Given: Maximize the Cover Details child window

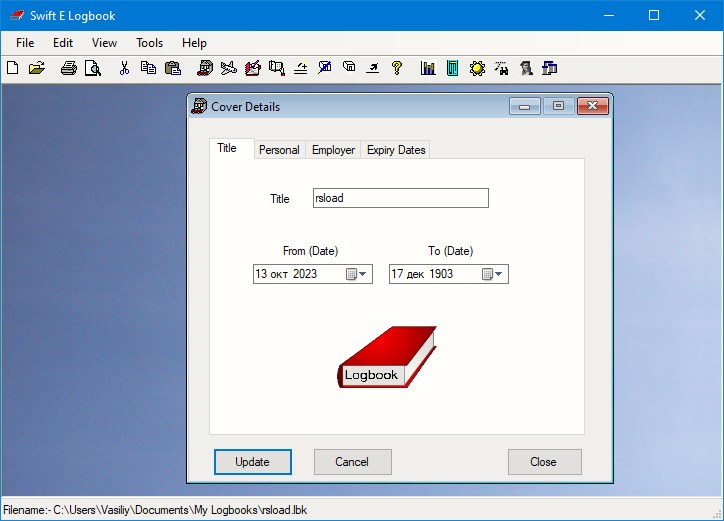Looking at the screenshot, I should (558, 106).
